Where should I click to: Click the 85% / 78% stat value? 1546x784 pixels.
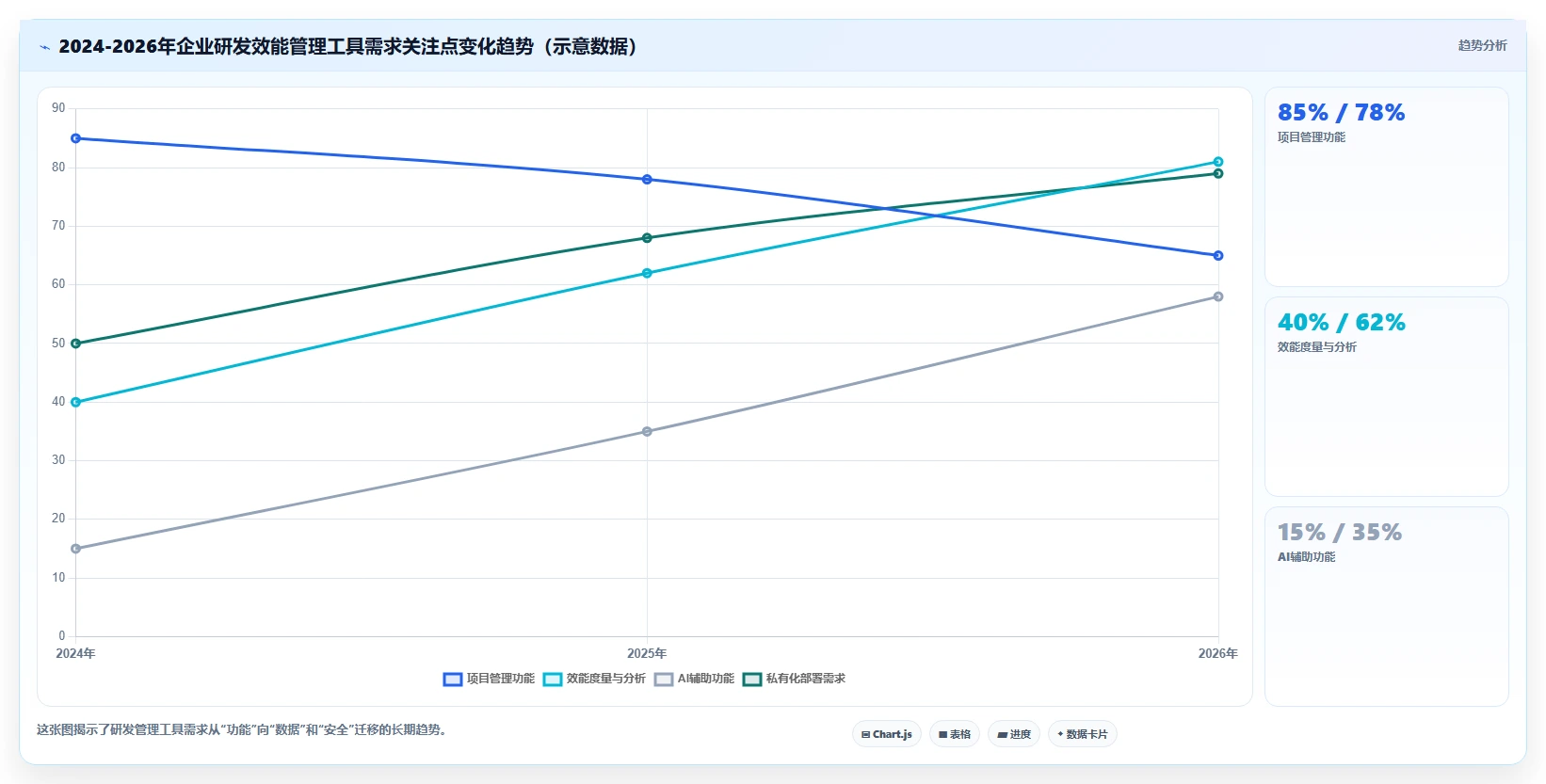1341,113
